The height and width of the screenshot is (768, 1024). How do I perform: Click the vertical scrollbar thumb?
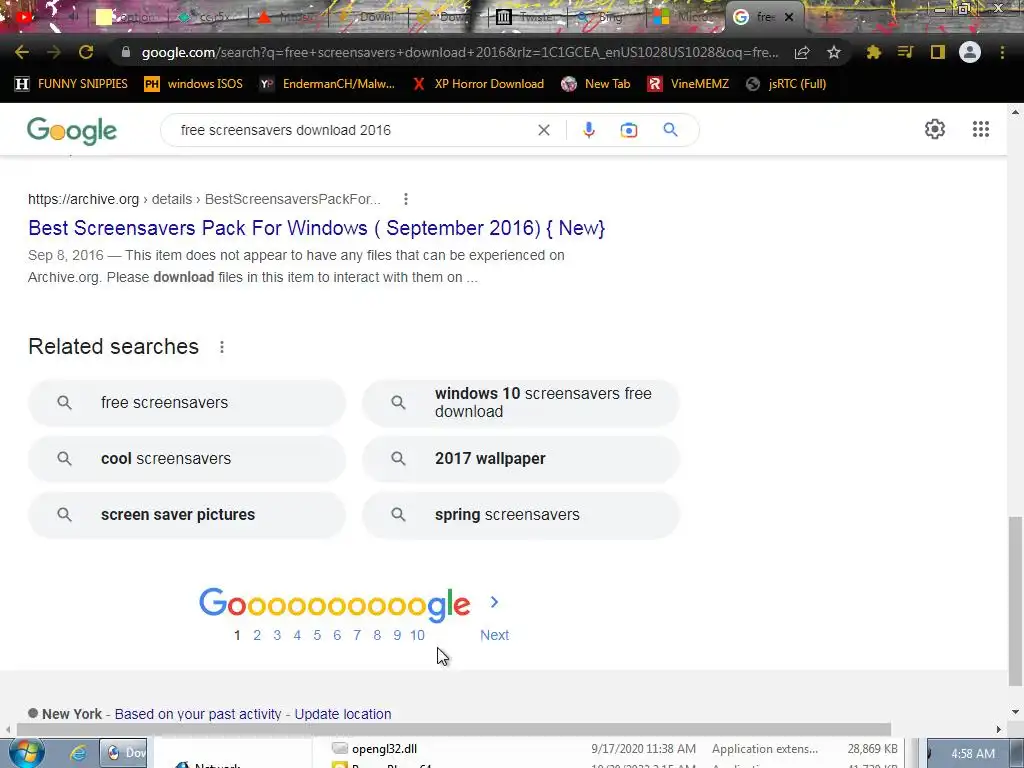tap(1015, 601)
